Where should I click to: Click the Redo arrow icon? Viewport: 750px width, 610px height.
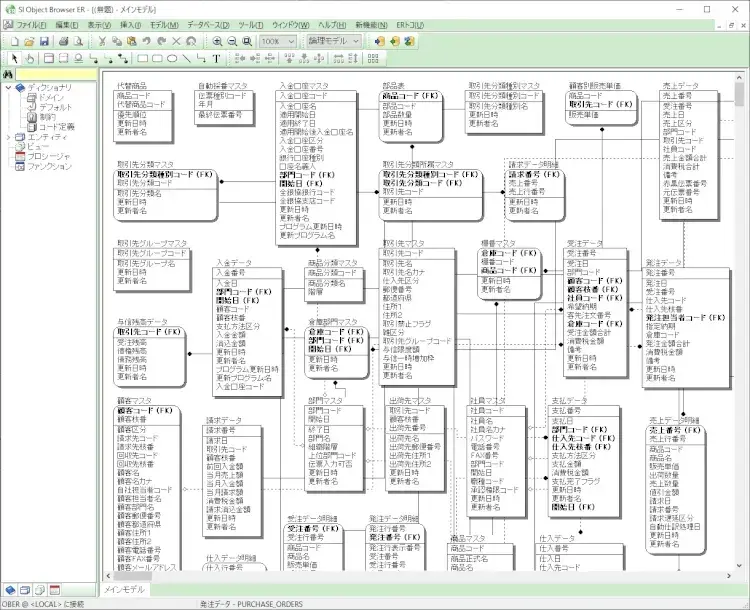161,42
